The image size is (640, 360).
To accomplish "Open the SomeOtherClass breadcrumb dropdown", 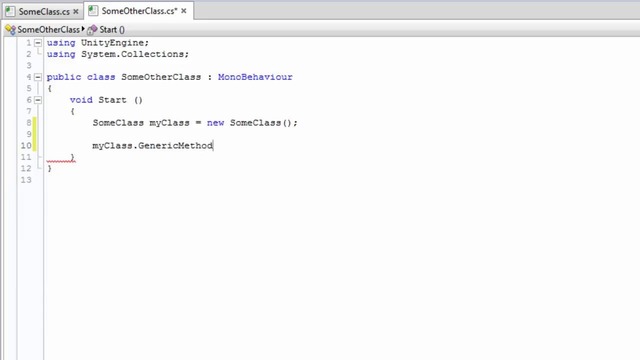I will pos(48,29).
